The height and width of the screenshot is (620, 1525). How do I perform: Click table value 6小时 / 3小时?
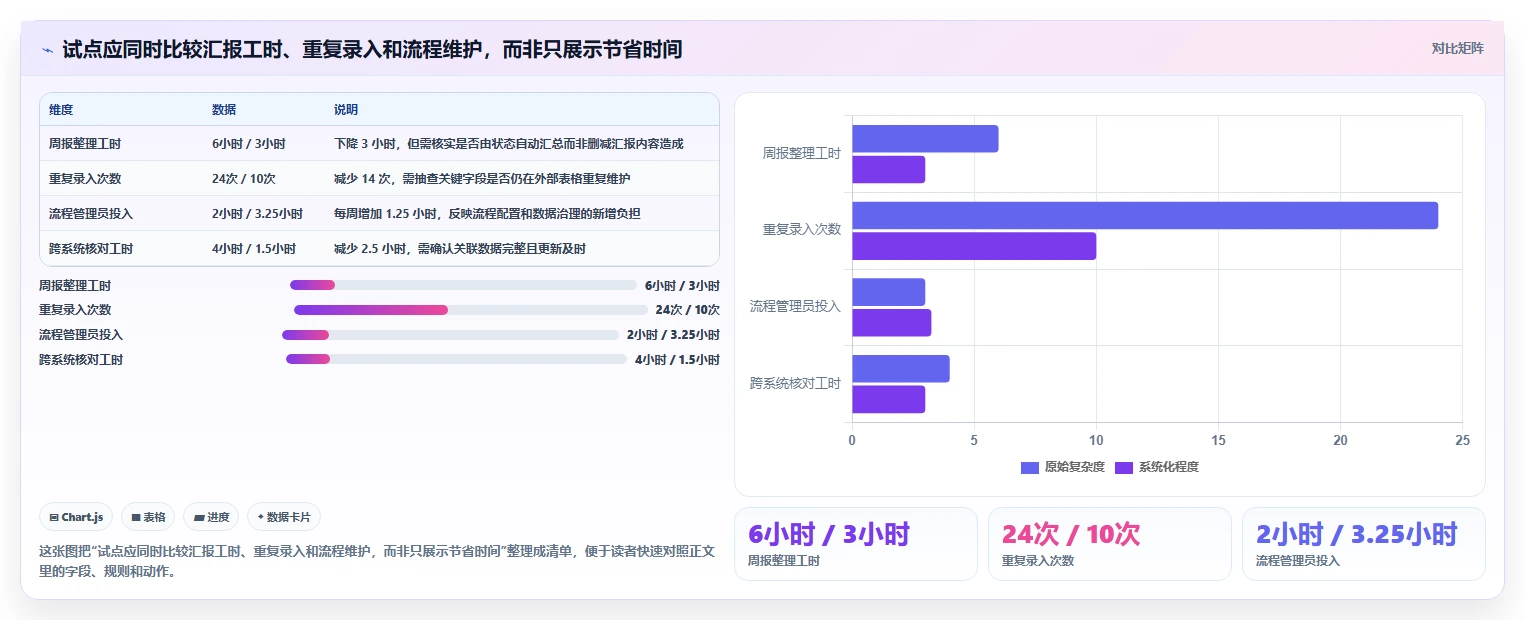click(249, 143)
